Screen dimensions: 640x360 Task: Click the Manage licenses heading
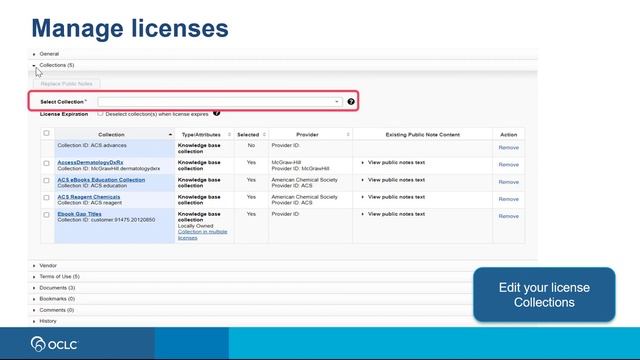tap(130, 28)
